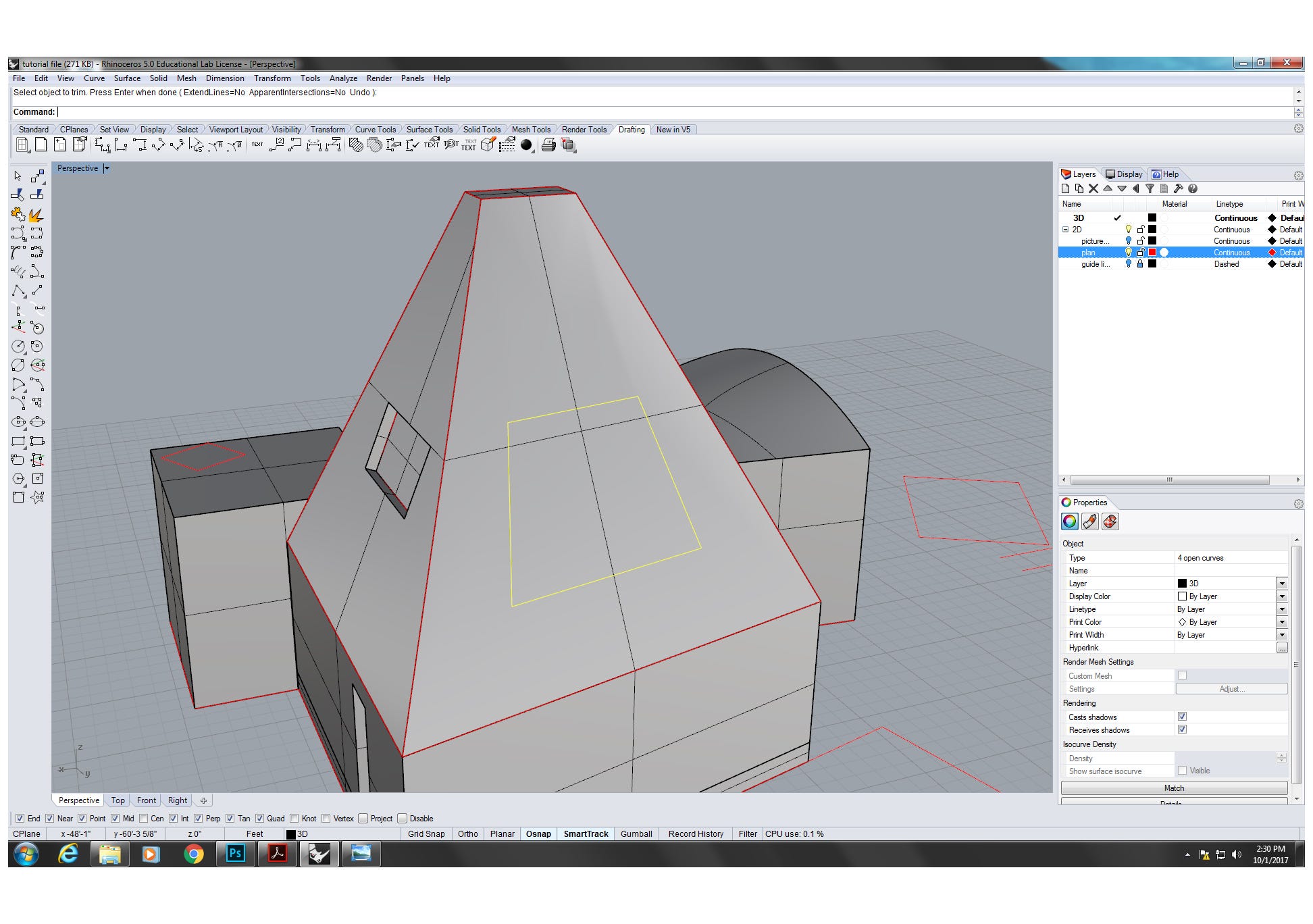Toggle Ortho in the status bar
Image resolution: width=1313 pixels, height=924 pixels.
(x=468, y=834)
